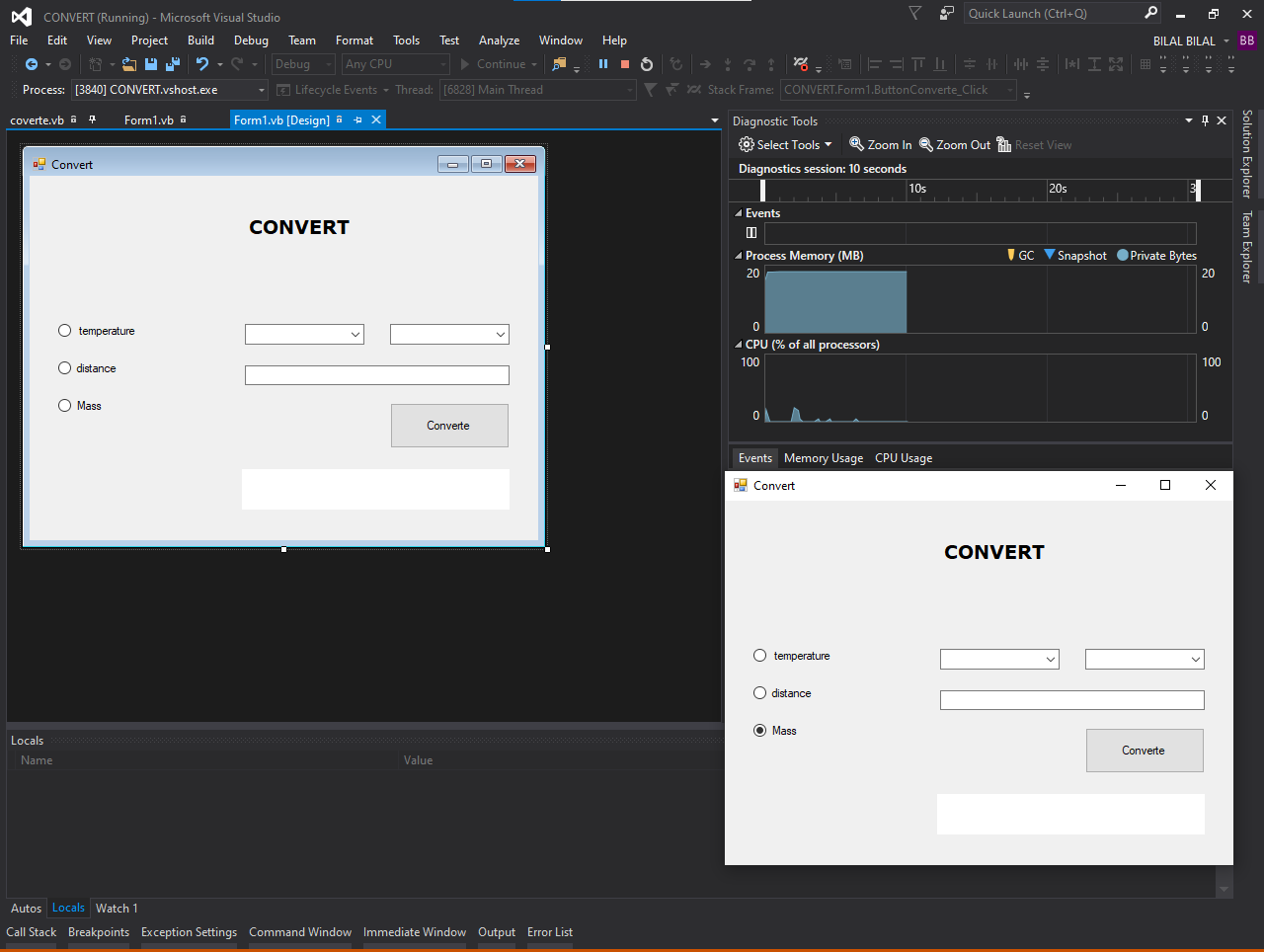Select Mass option in the running Convert app

coord(759,730)
